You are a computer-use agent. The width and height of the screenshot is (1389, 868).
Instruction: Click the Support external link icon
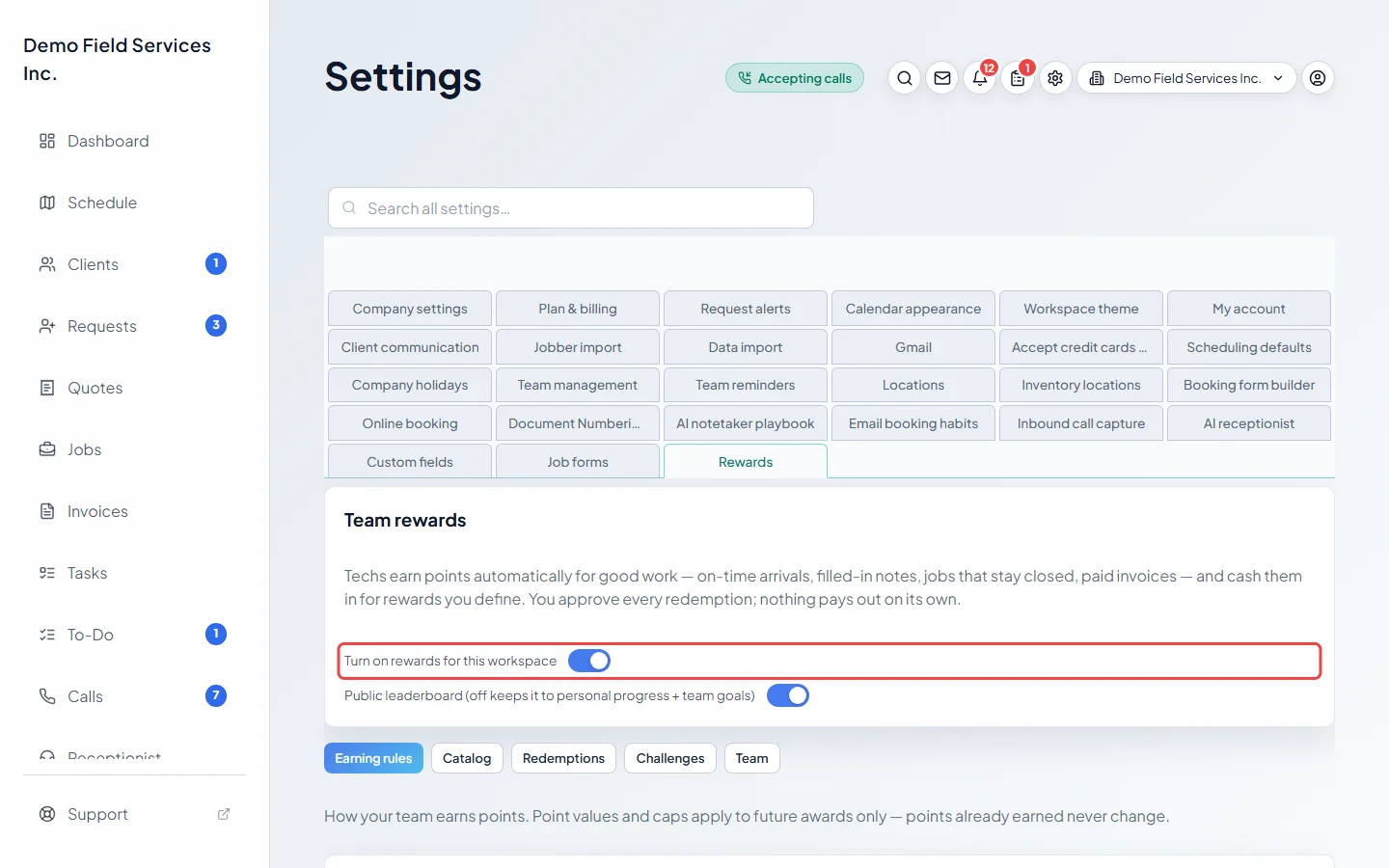coord(224,814)
